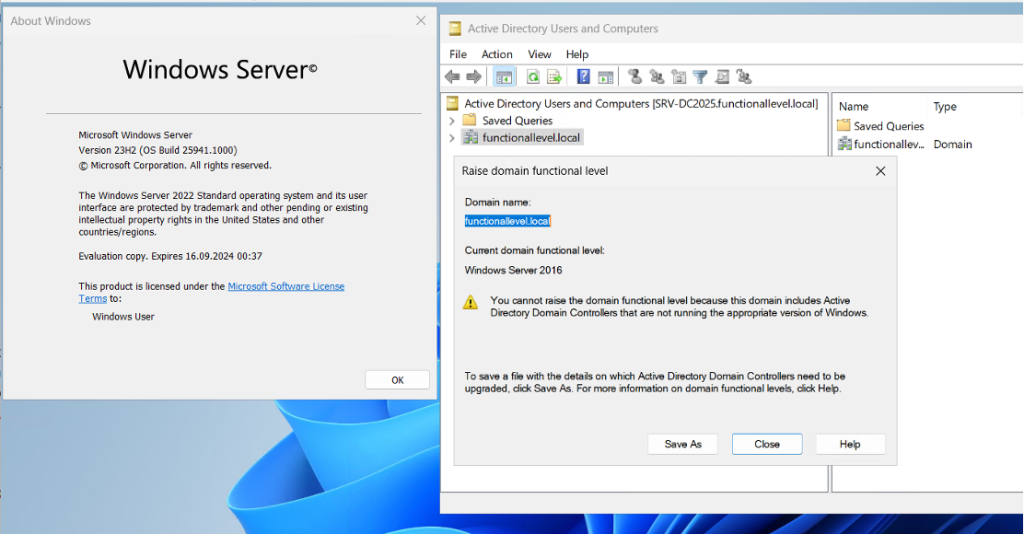Click the Save As button
The image size is (1024, 534).
(x=682, y=444)
